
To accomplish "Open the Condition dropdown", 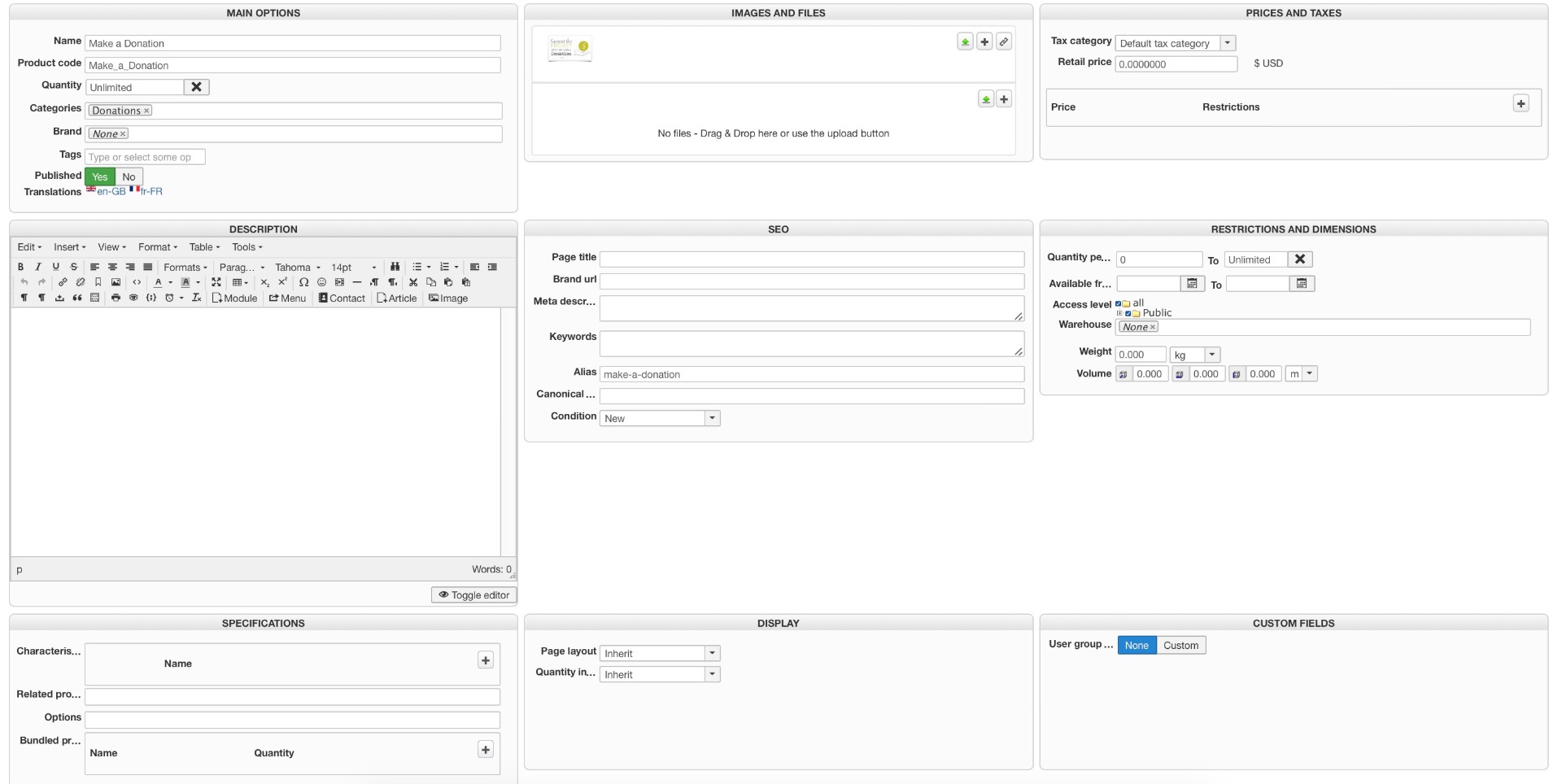I will (x=712, y=418).
